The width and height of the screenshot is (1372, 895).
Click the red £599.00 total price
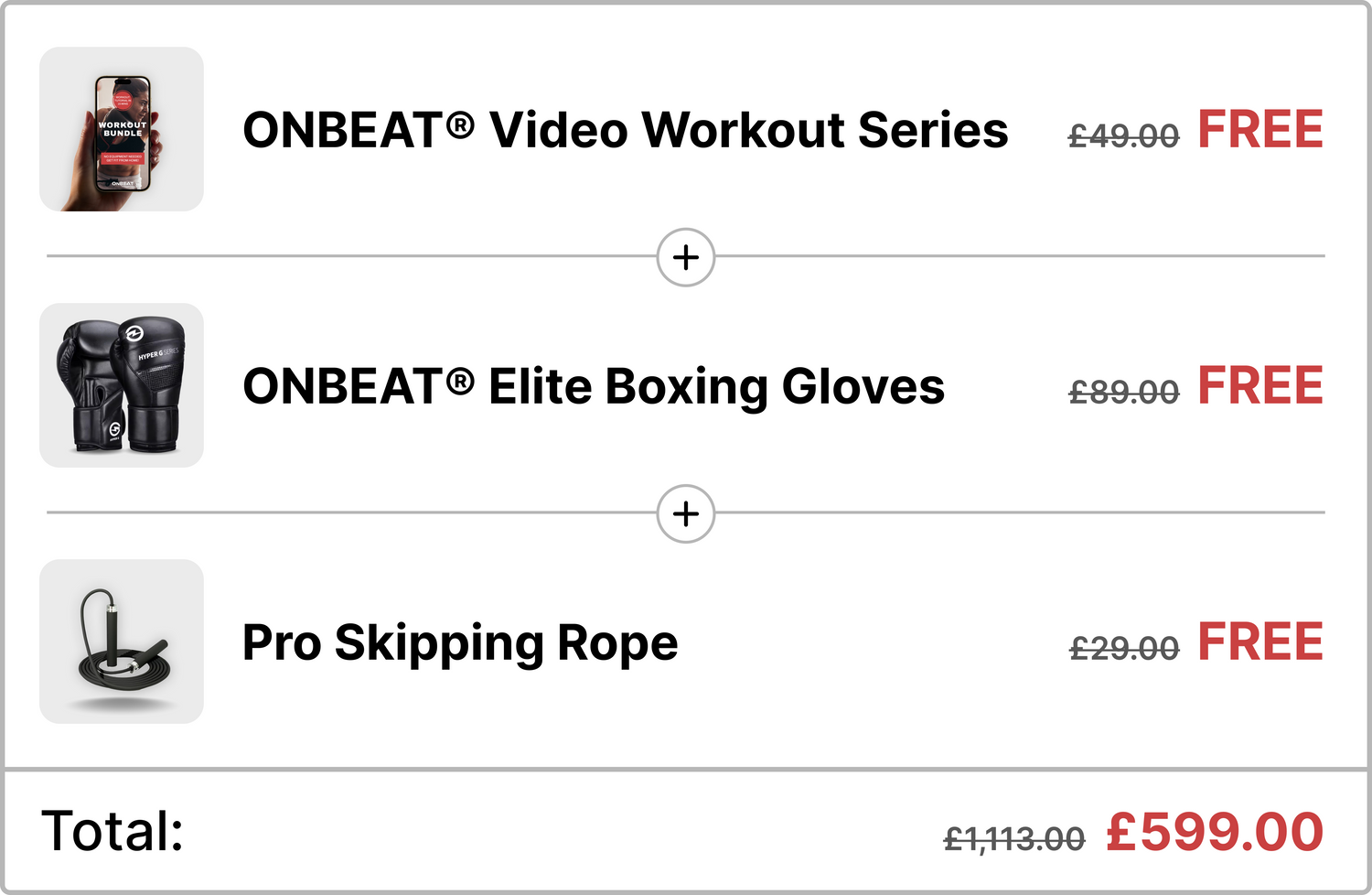tap(1215, 832)
